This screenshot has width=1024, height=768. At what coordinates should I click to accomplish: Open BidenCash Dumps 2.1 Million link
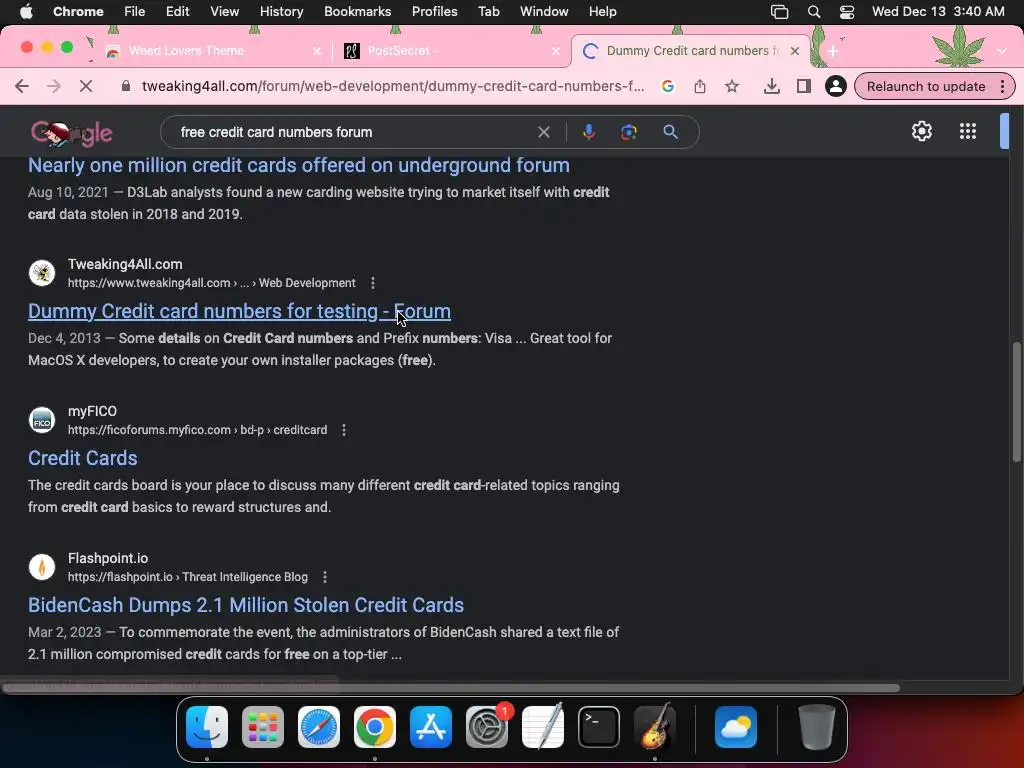coord(246,605)
